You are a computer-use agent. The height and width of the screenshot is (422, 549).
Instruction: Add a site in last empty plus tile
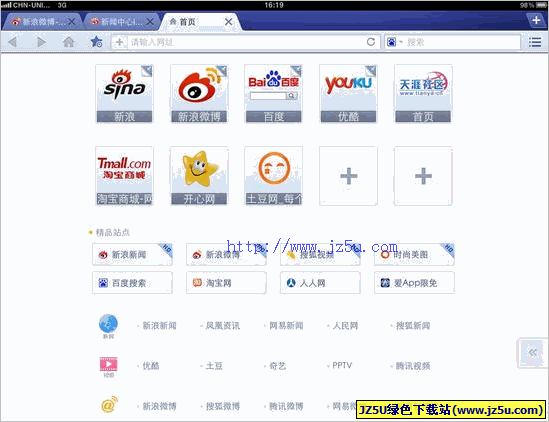423,176
